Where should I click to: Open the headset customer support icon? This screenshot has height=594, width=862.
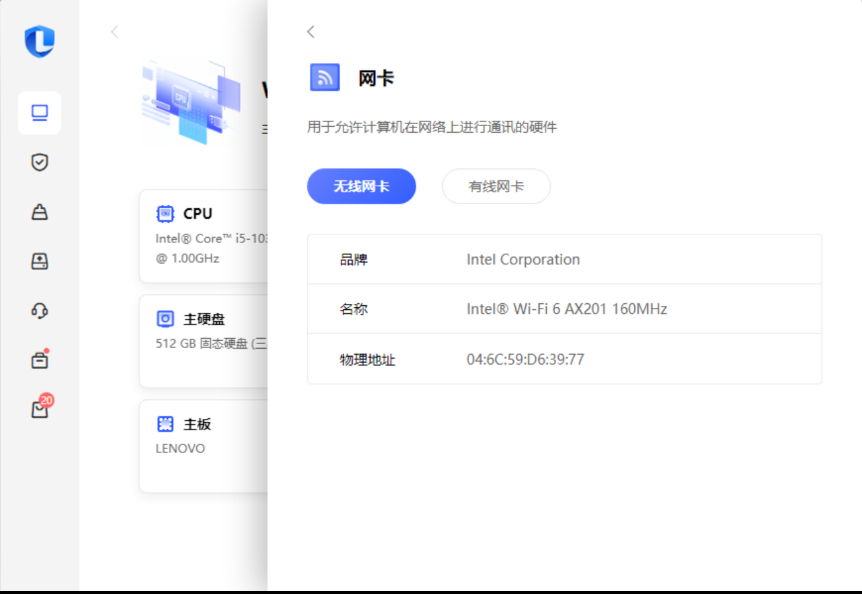[x=40, y=311]
